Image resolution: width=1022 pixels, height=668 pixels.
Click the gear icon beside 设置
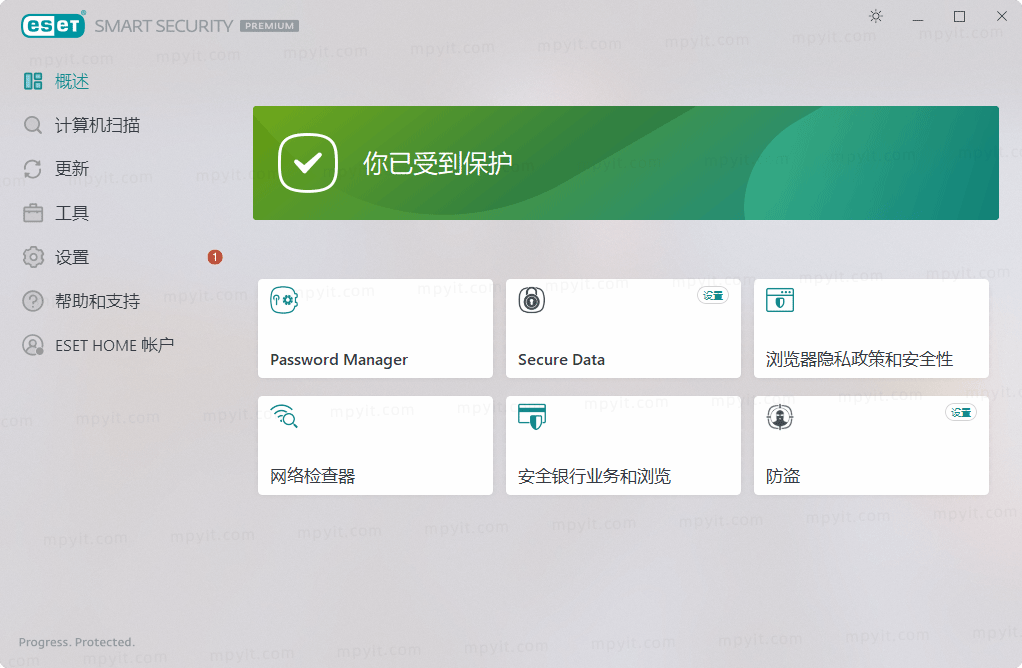coord(33,257)
